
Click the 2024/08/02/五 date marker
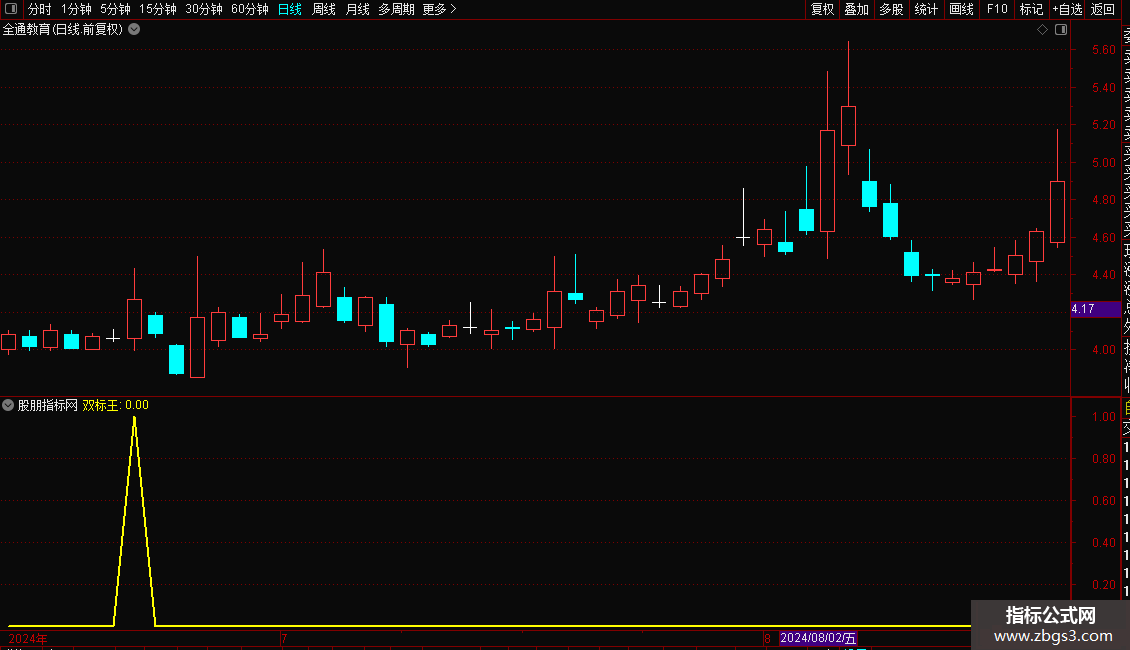pyautogui.click(x=818, y=638)
